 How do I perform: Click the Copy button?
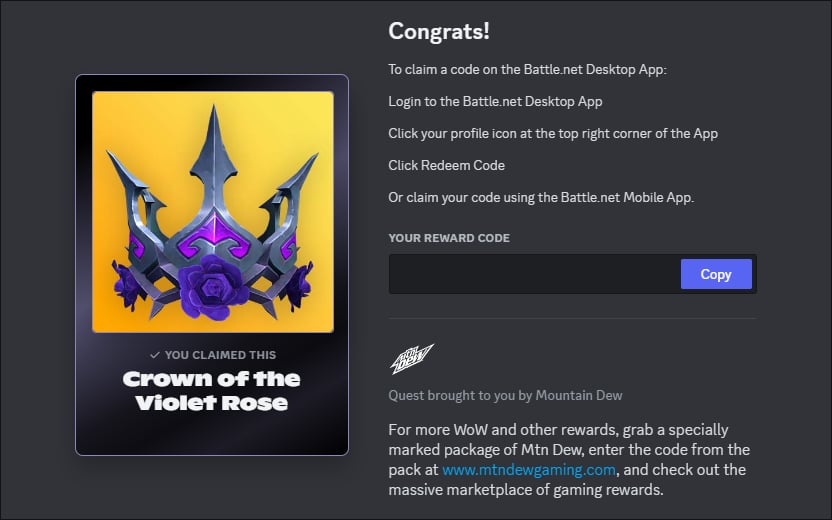(x=715, y=274)
